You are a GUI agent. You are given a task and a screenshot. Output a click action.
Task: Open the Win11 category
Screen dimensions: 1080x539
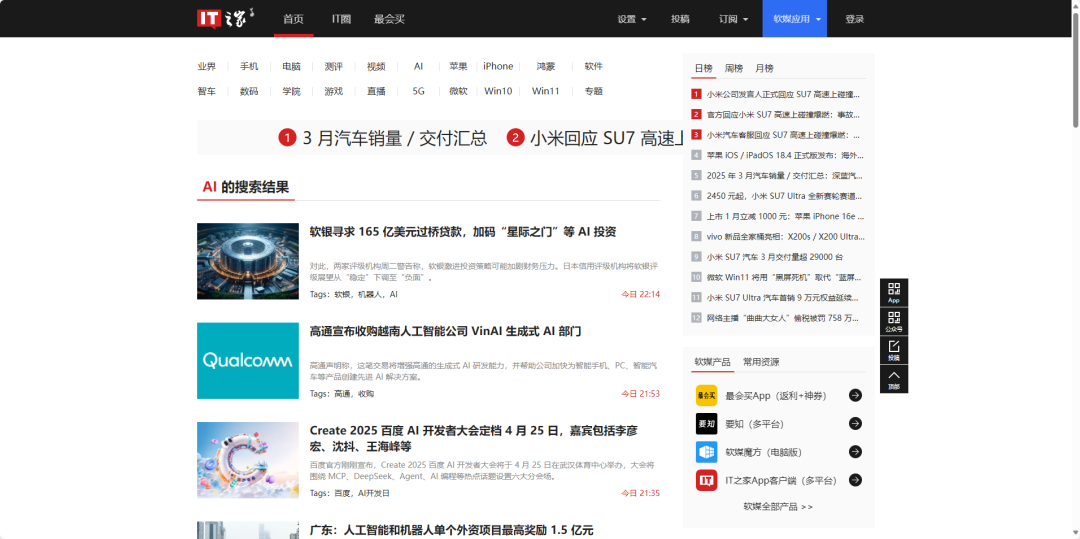(546, 91)
